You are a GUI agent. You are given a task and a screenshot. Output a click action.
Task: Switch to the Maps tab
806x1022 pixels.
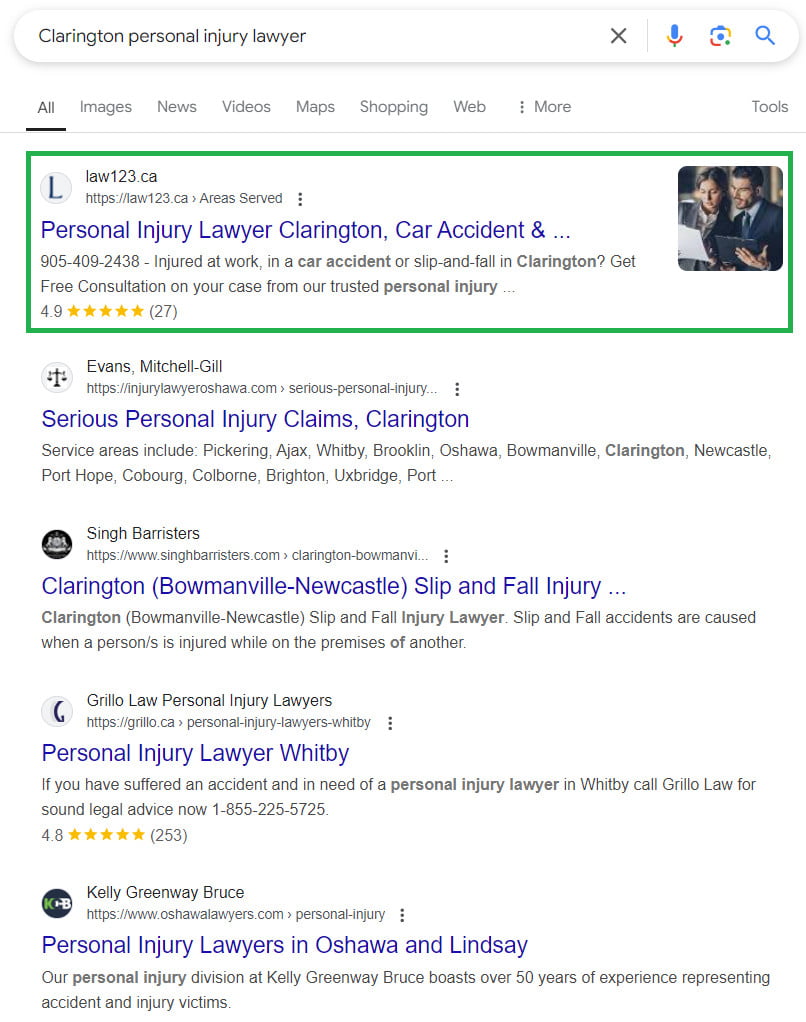pos(315,107)
